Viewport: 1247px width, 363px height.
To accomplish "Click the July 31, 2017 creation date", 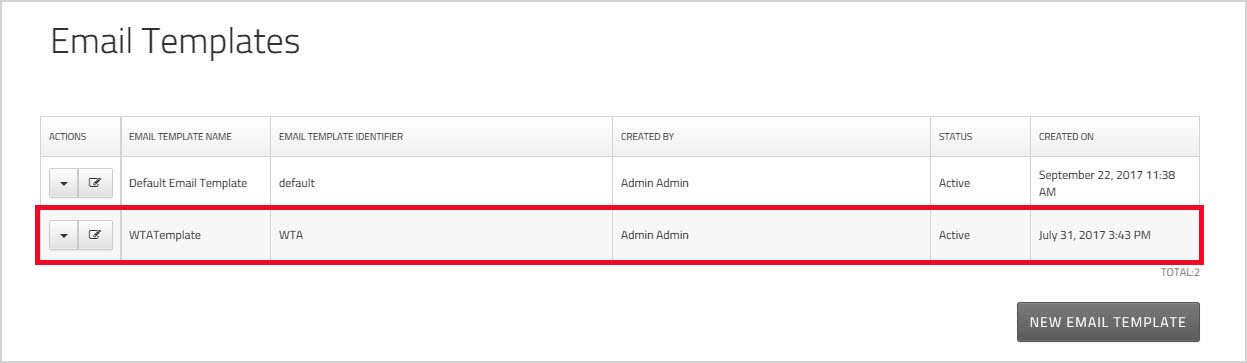I will (x=1094, y=235).
